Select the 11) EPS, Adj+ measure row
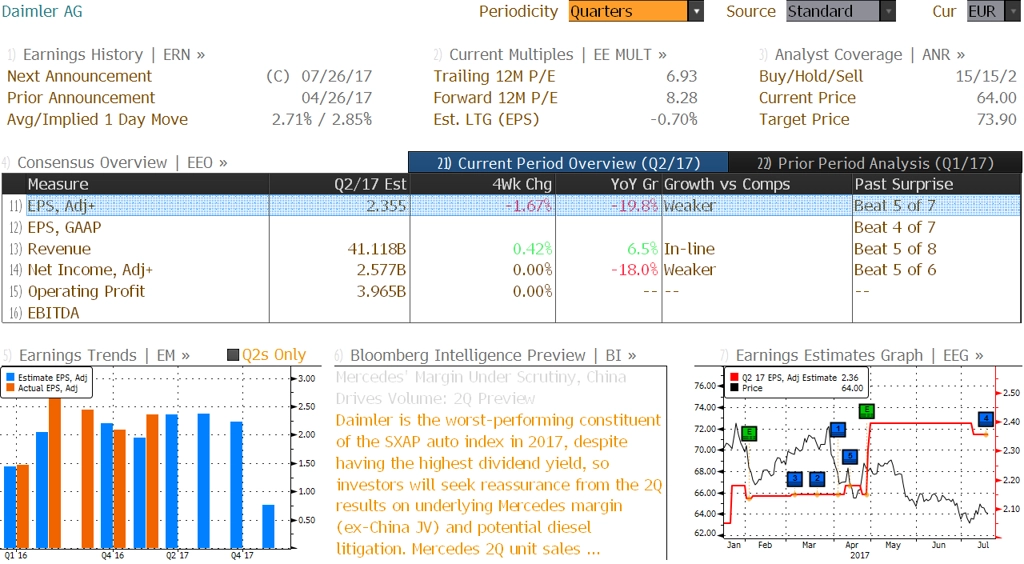1024x564 pixels. click(511, 206)
